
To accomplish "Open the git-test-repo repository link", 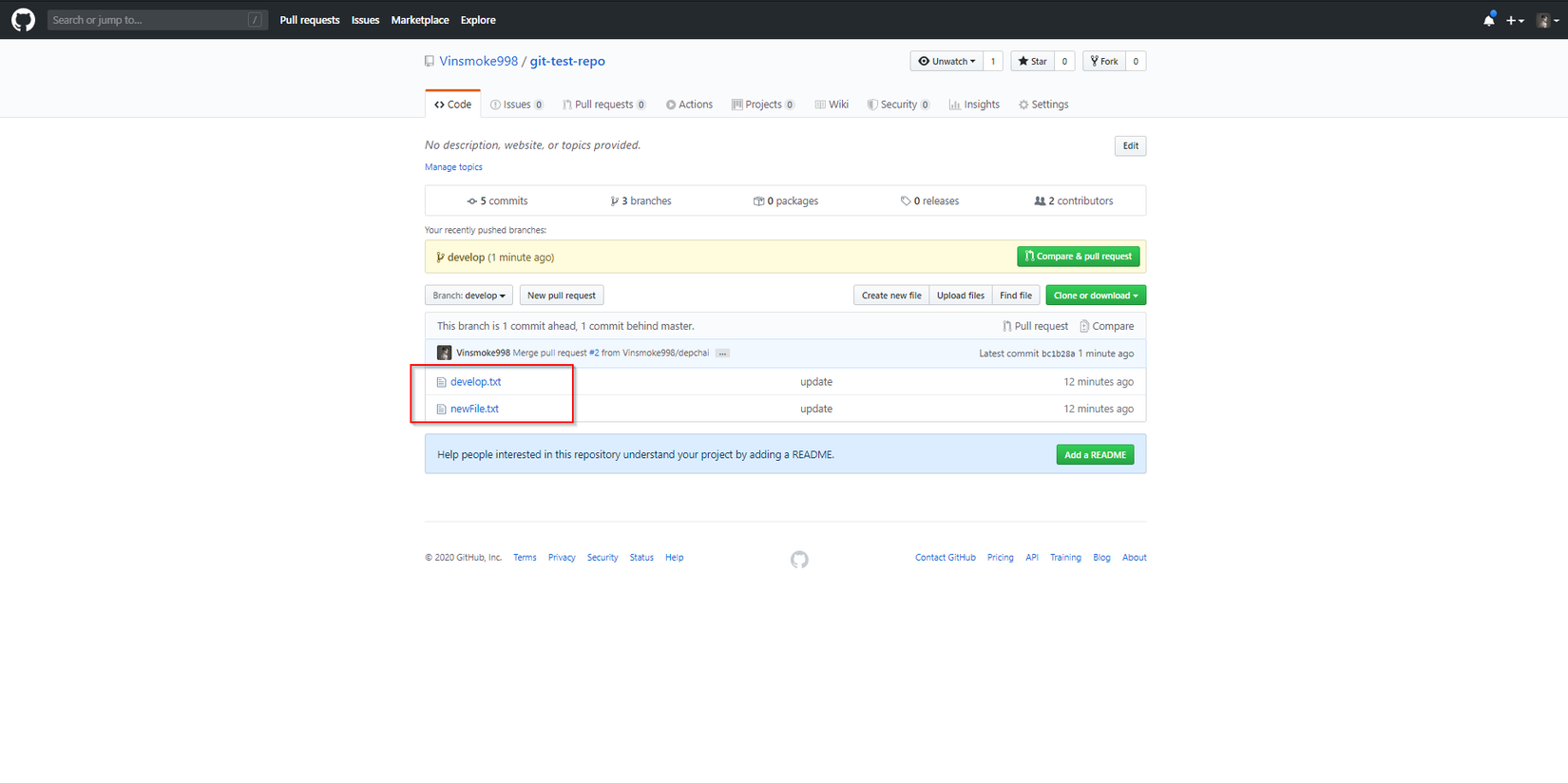I will pos(567,61).
